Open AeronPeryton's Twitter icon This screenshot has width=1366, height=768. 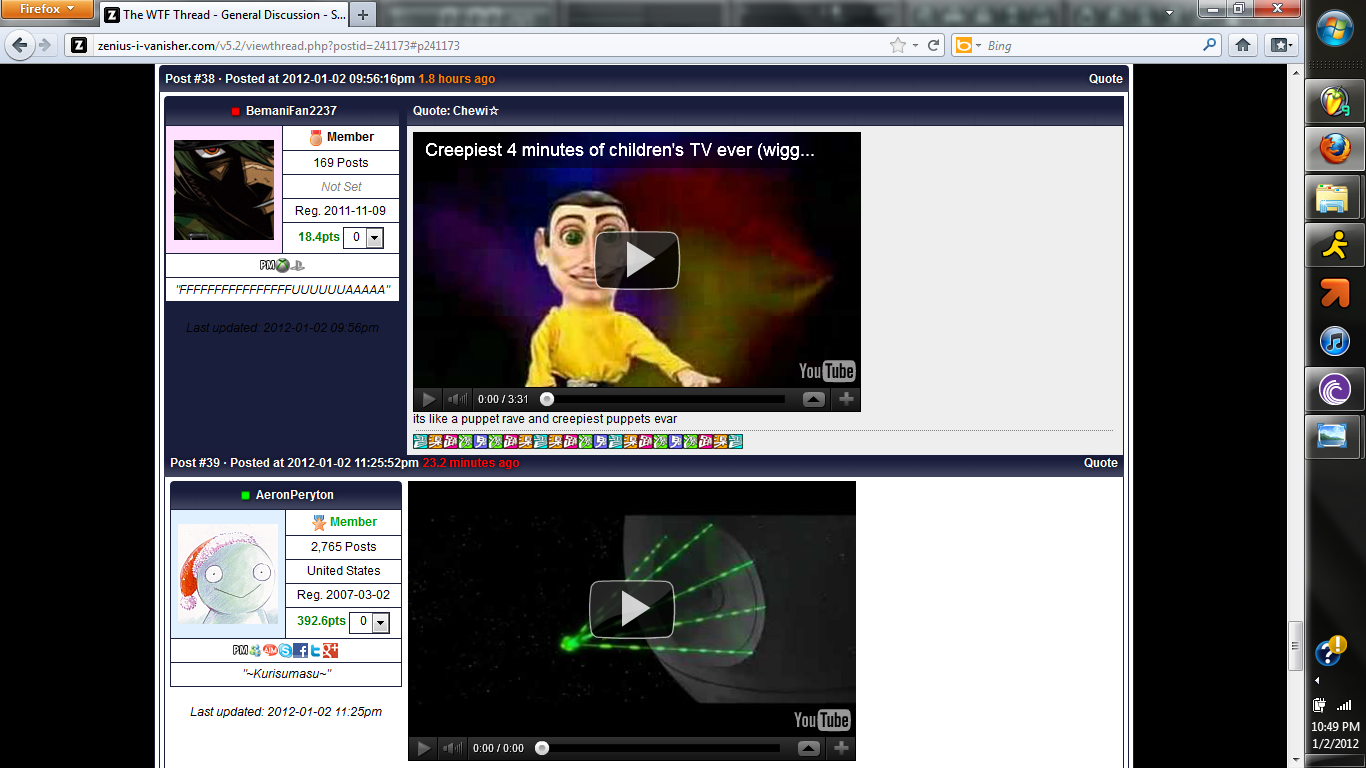(315, 650)
